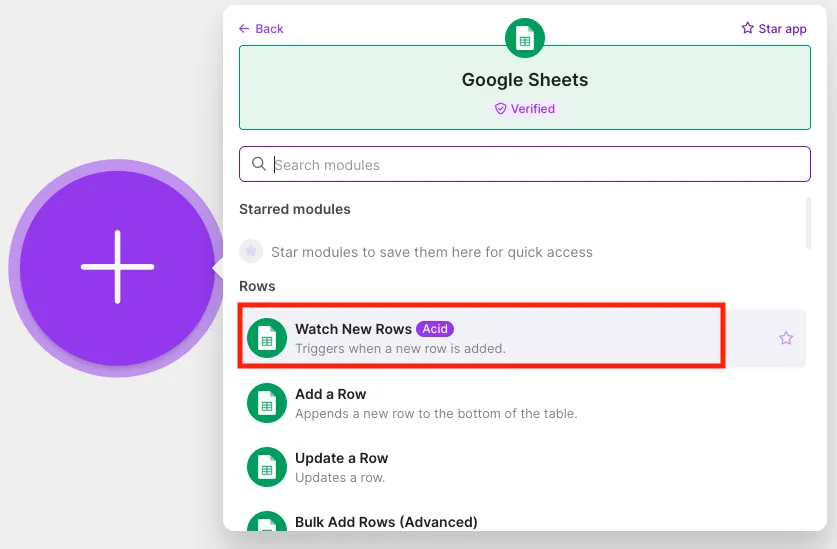Image resolution: width=837 pixels, height=549 pixels.
Task: Click the Verified badge
Action: [525, 109]
